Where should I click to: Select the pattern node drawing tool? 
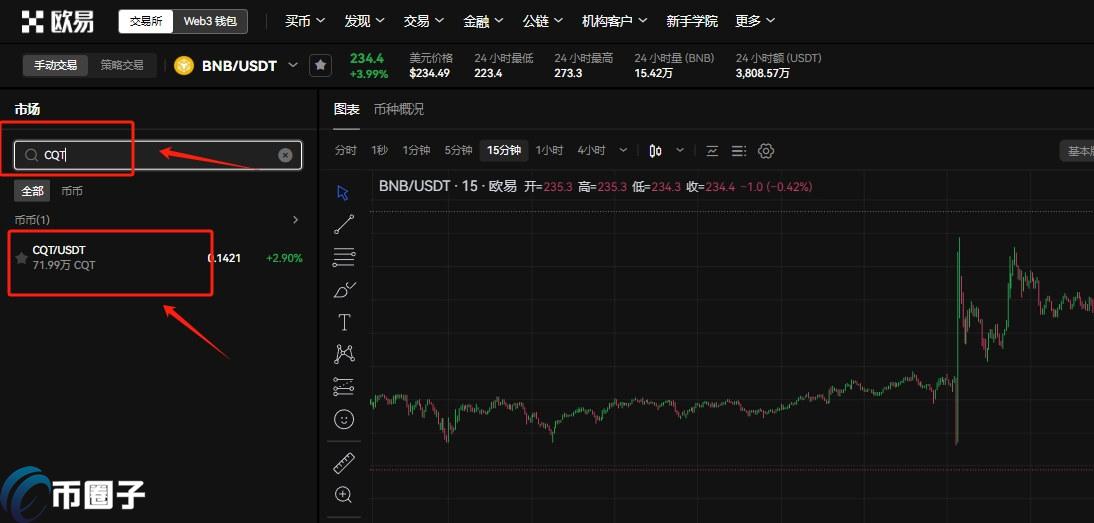[344, 354]
